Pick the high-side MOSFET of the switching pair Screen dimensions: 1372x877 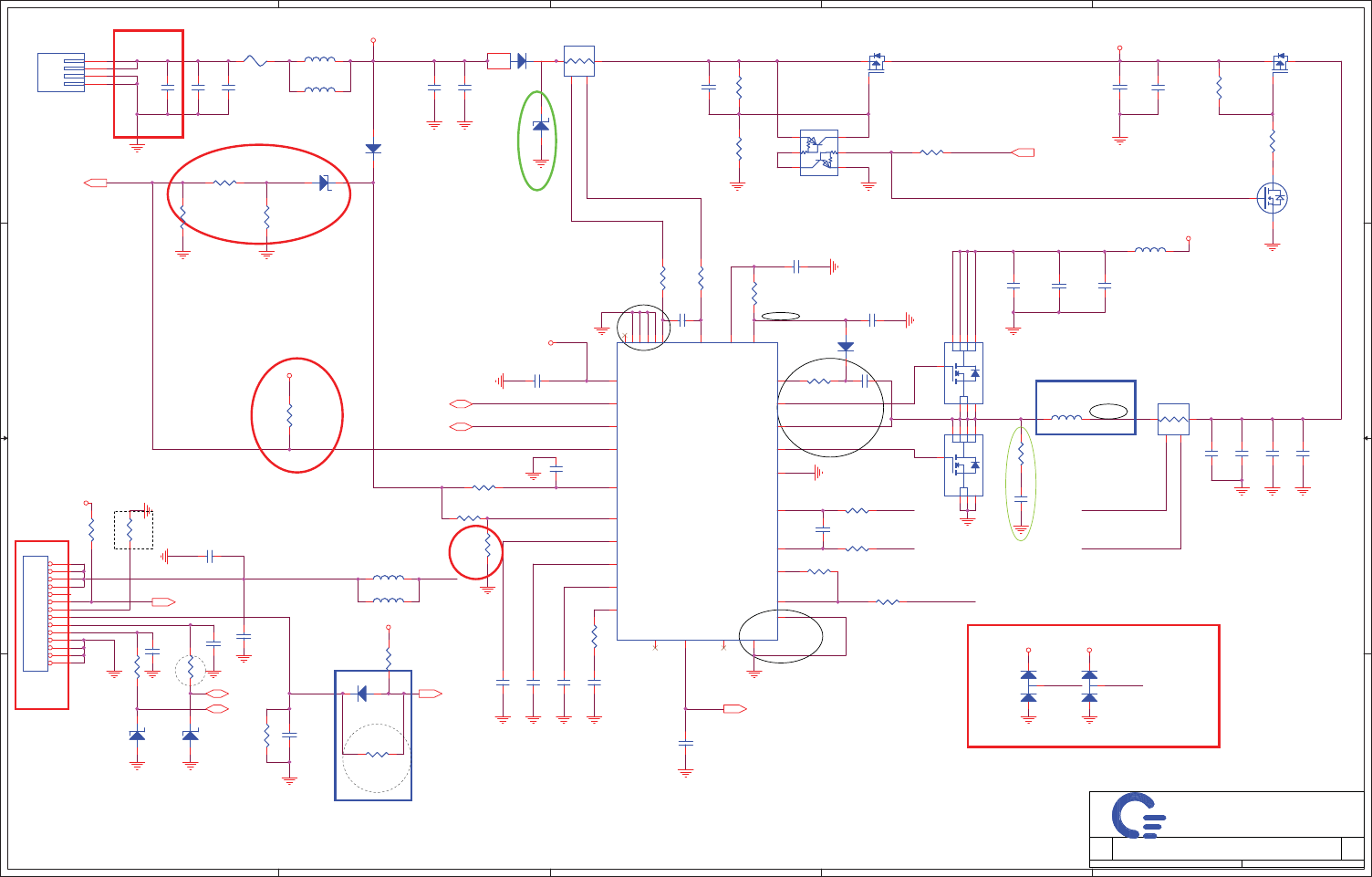click(963, 372)
